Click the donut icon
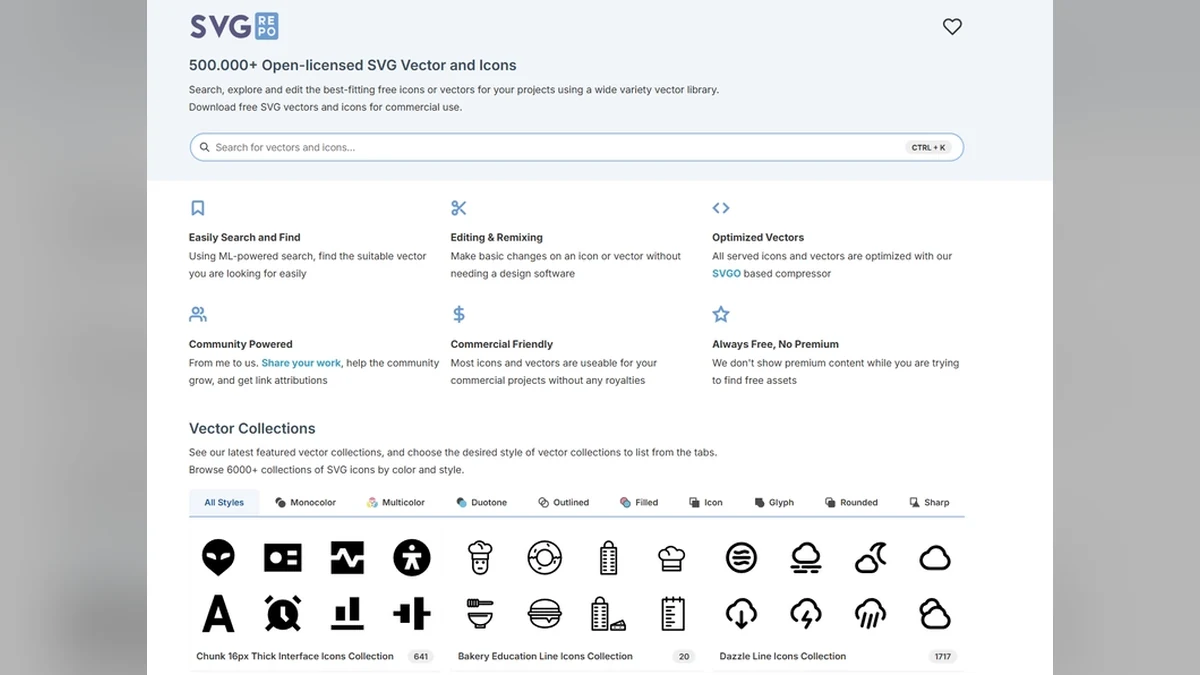This screenshot has height=675, width=1200. (545, 557)
